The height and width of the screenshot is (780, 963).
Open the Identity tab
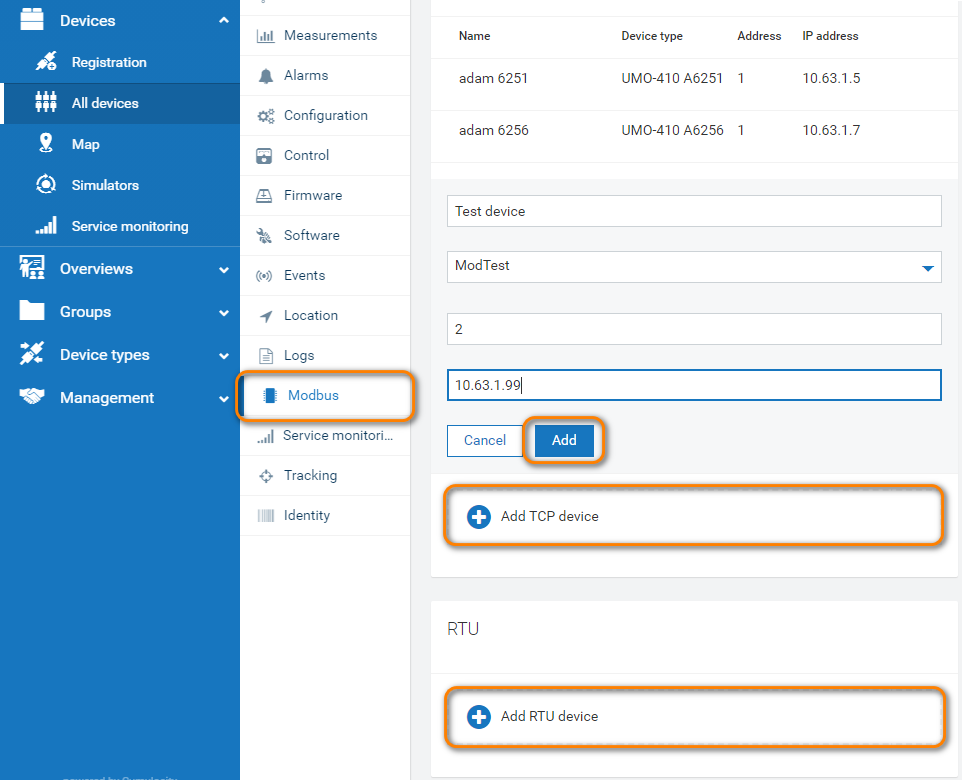click(325, 515)
